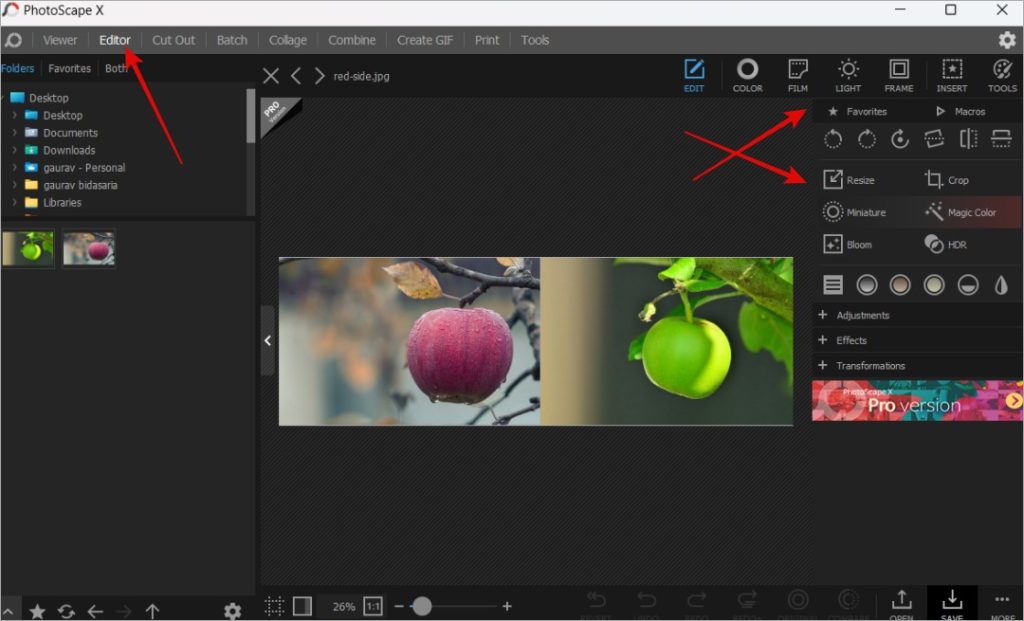Viewport: 1024px width, 621px height.
Task: Switch to Folders tab in file browser
Action: [x=17, y=68]
